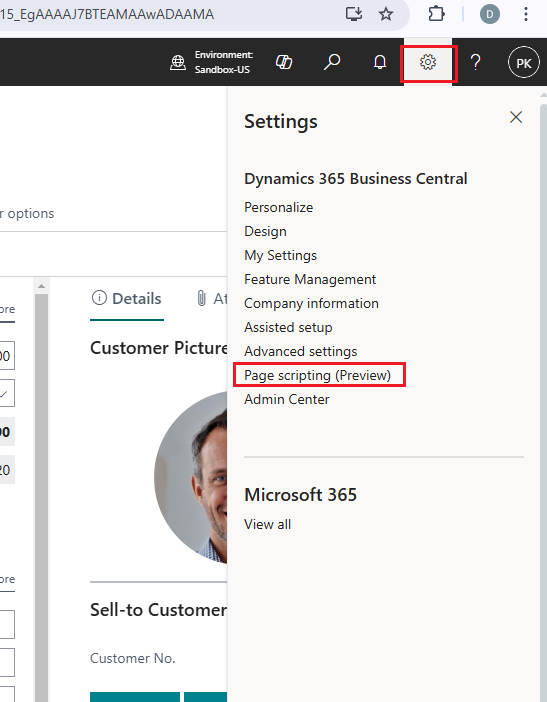Open Advanced settings

point(300,351)
